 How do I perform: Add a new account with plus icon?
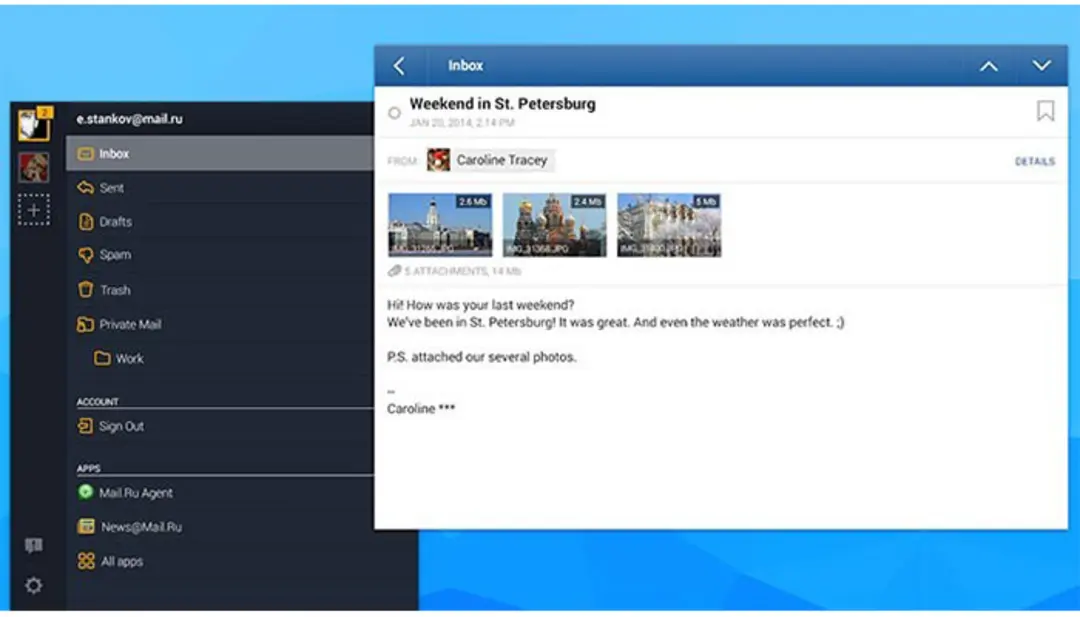pos(34,210)
